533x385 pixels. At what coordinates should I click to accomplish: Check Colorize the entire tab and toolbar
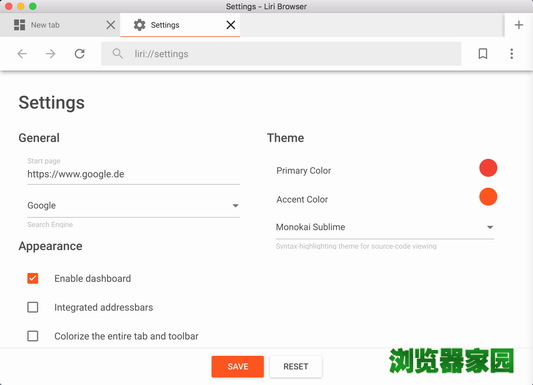coord(33,336)
